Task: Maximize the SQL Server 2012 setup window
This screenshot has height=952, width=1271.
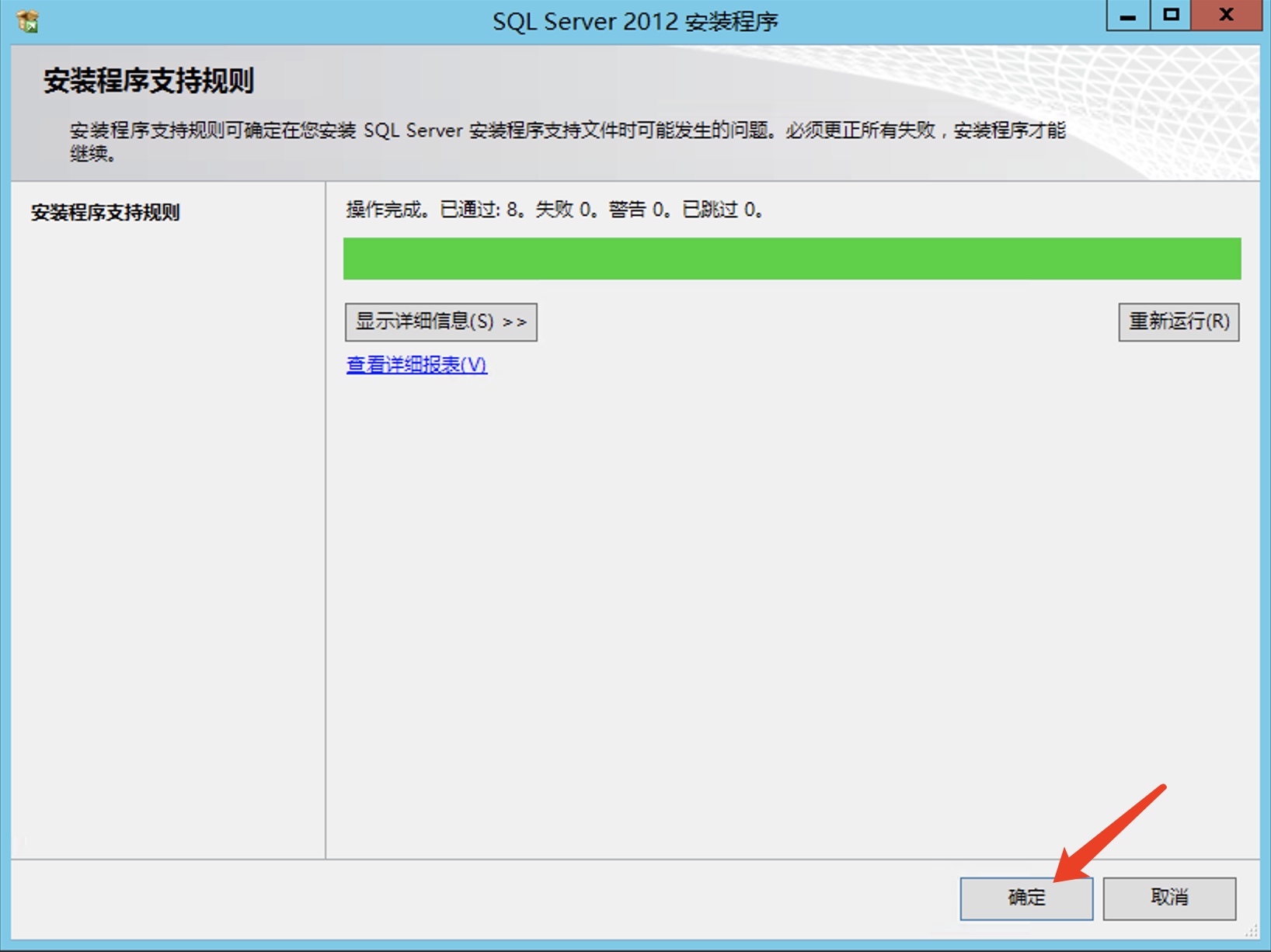Action: 1171,16
